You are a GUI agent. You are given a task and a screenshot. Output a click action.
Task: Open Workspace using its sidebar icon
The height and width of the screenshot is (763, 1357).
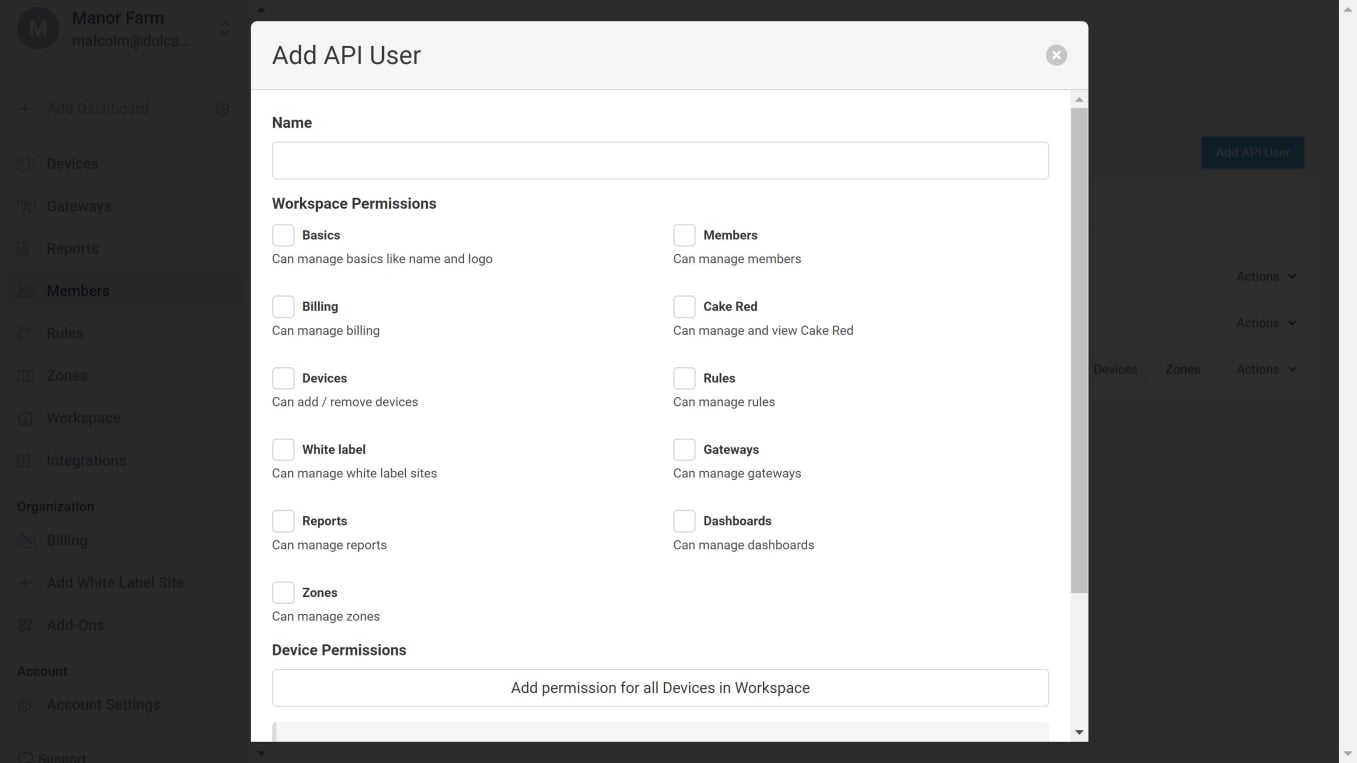tap(25, 417)
